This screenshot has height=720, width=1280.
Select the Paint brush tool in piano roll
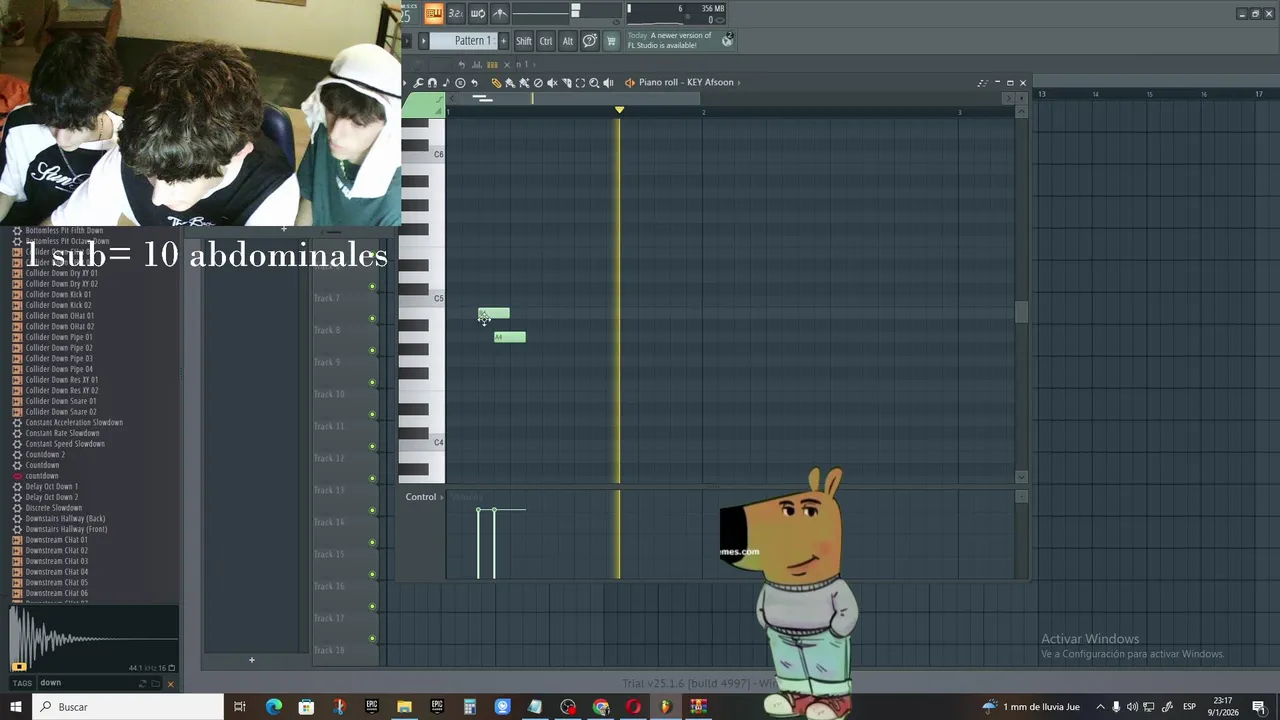[x=510, y=83]
